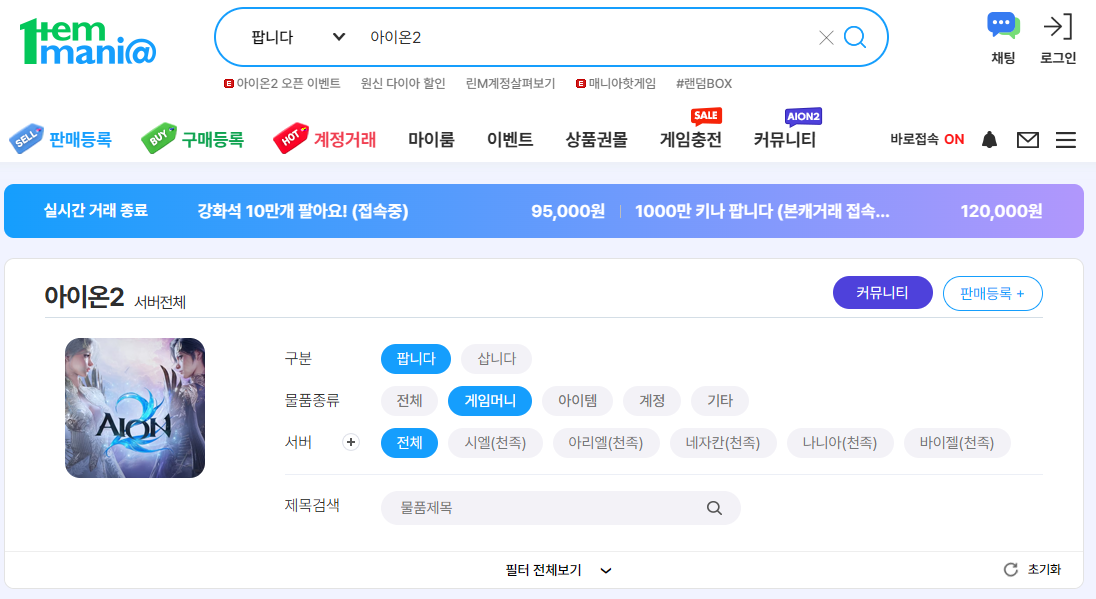Open the mail envelope icon
This screenshot has width=1096, height=599.
click(x=1028, y=140)
